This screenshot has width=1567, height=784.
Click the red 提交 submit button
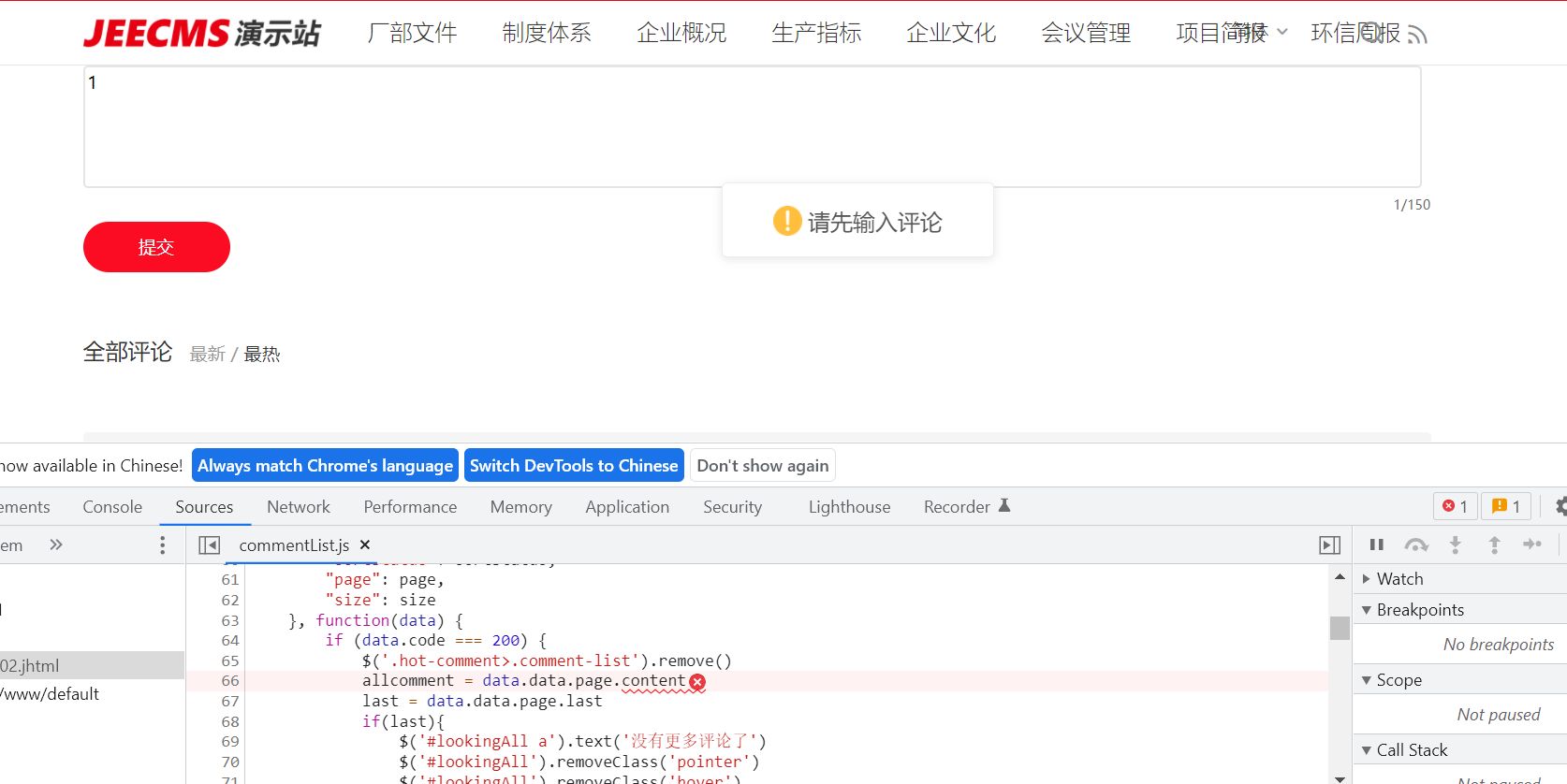(156, 247)
